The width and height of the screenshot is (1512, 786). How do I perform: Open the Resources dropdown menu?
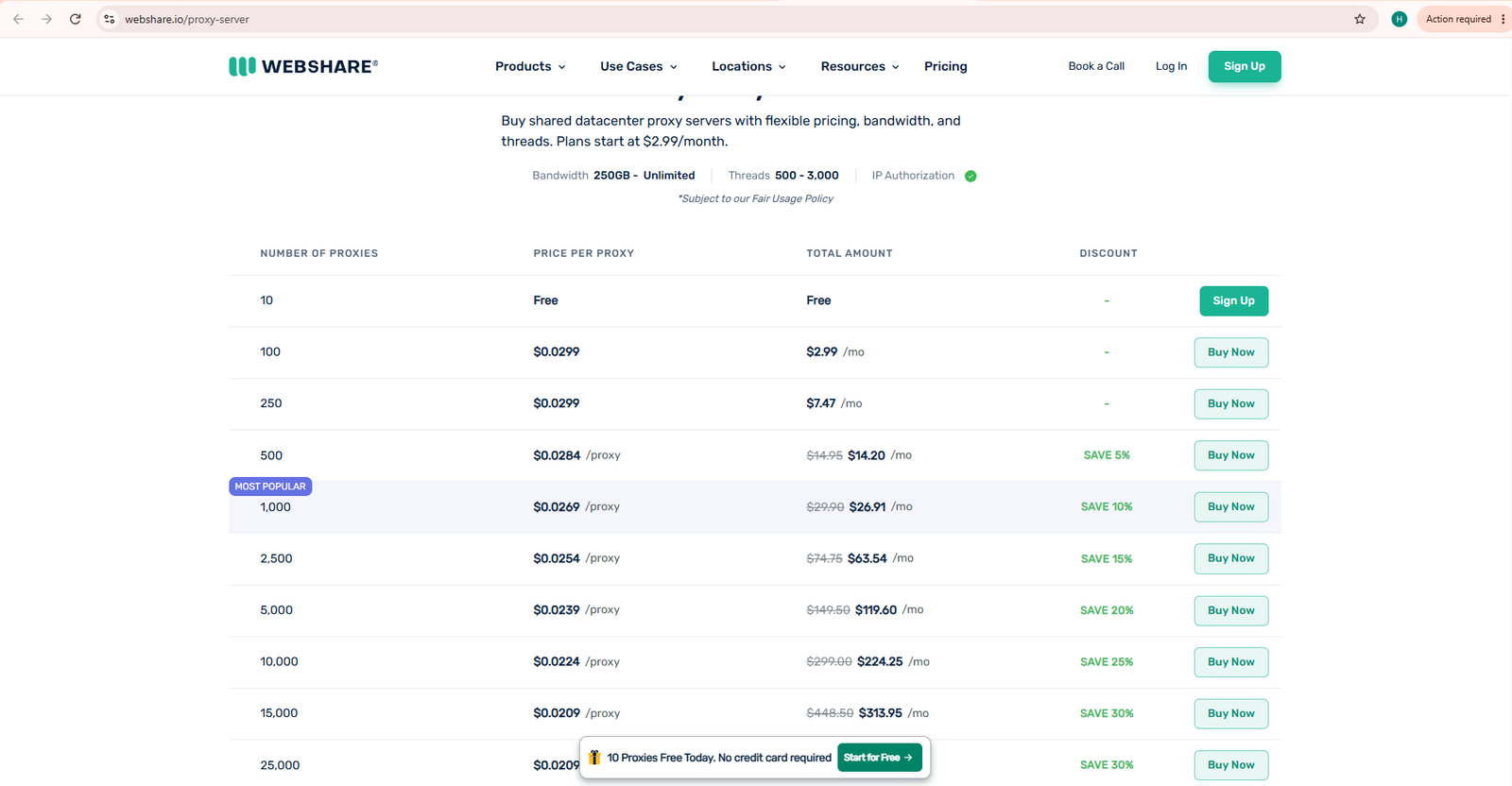[x=860, y=66]
